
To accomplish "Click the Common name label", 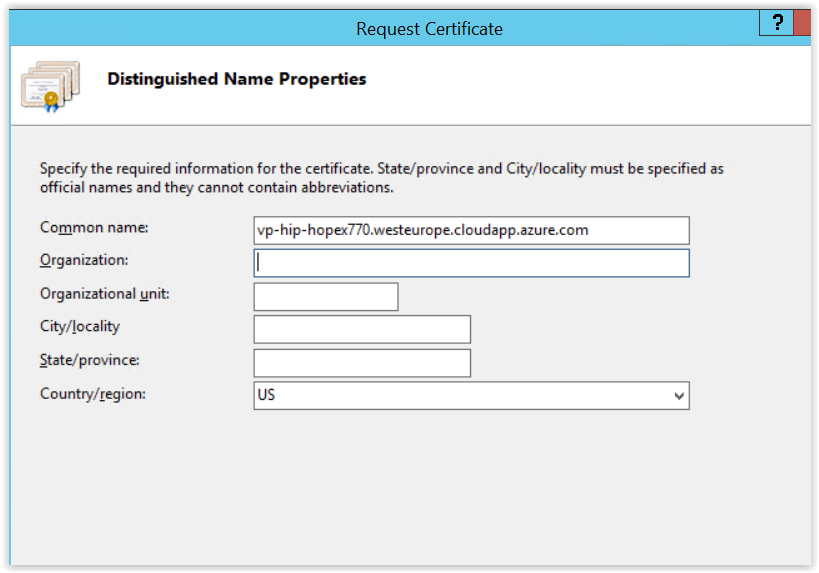I will (x=94, y=228).
